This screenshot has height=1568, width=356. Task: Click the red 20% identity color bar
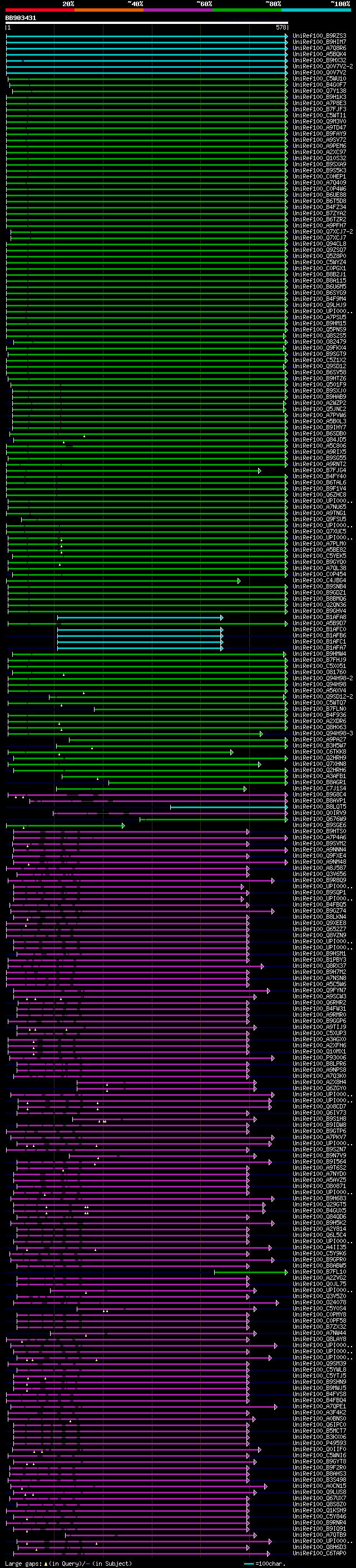click(39, 10)
